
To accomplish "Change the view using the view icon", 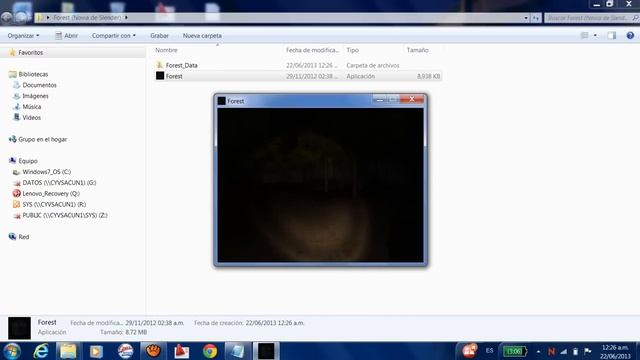I will coord(584,36).
